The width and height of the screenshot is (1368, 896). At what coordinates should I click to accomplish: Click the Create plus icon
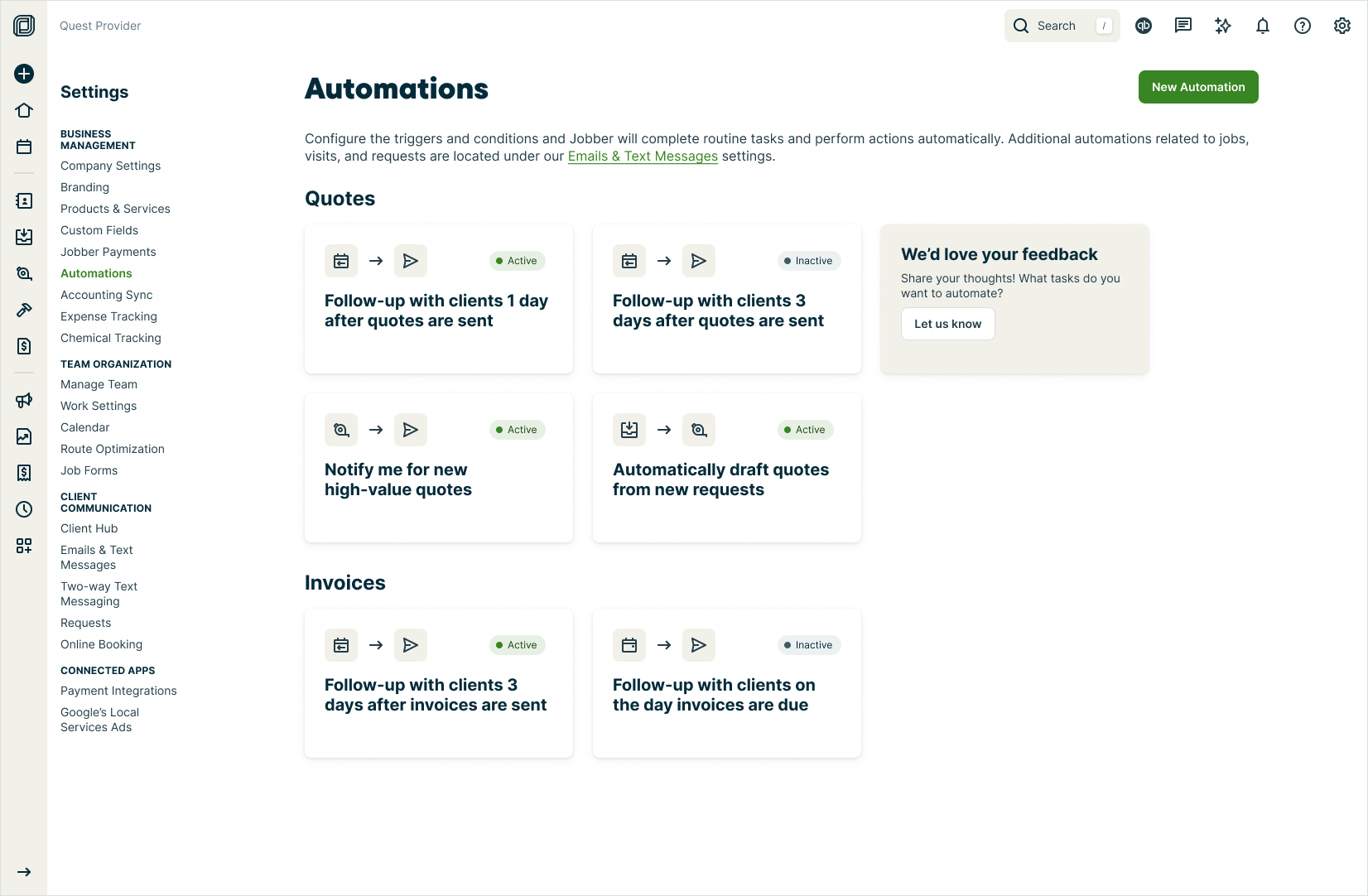[x=24, y=74]
